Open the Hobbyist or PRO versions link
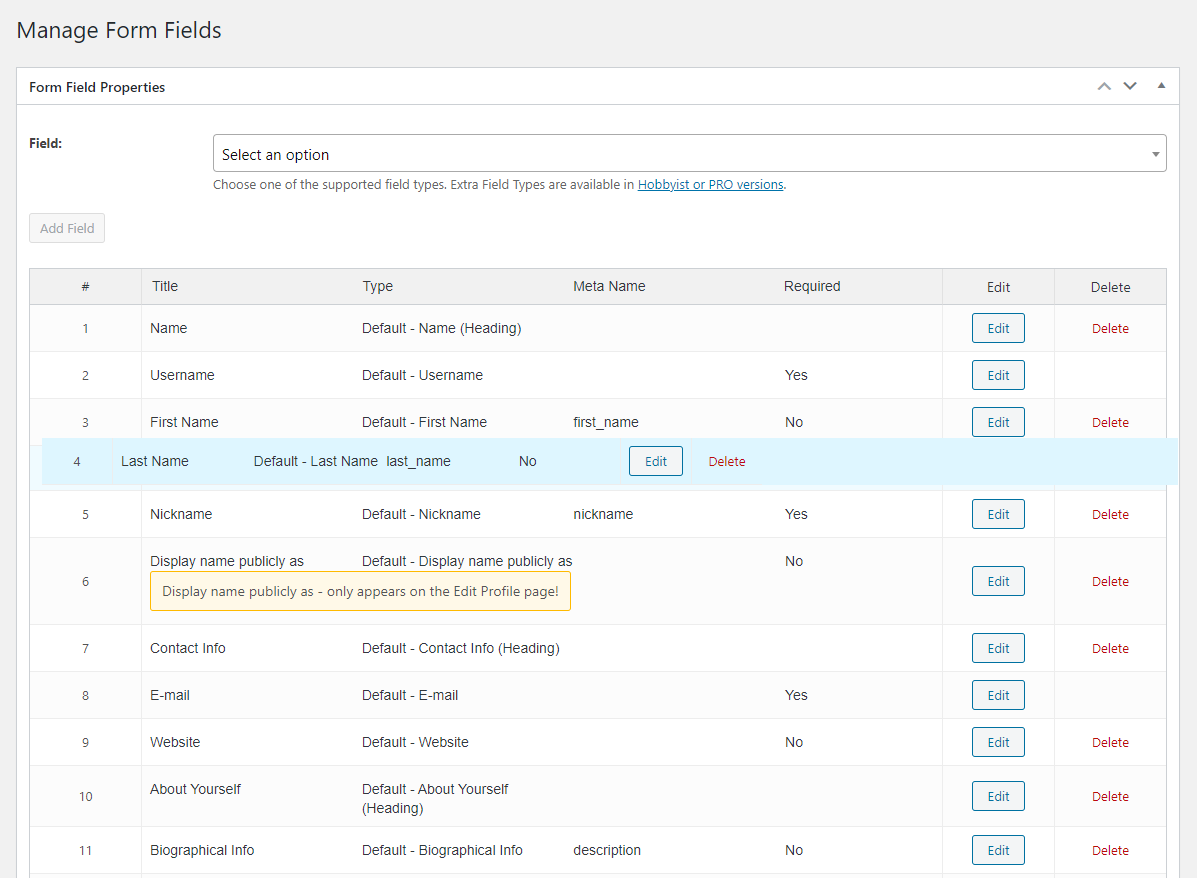The image size is (1197, 878). pos(710,185)
